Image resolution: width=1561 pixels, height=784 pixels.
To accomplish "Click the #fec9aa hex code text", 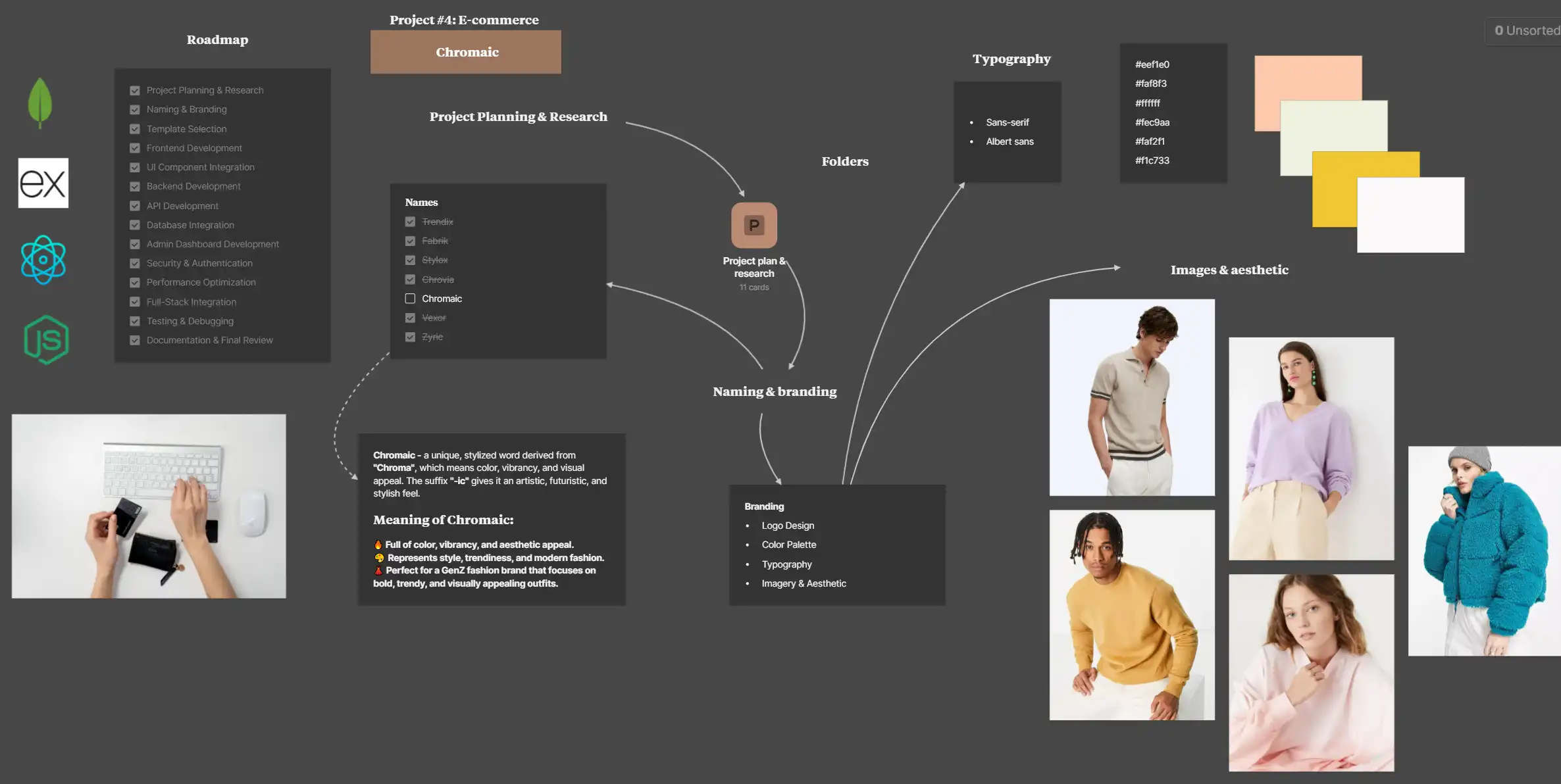I will (x=1152, y=122).
